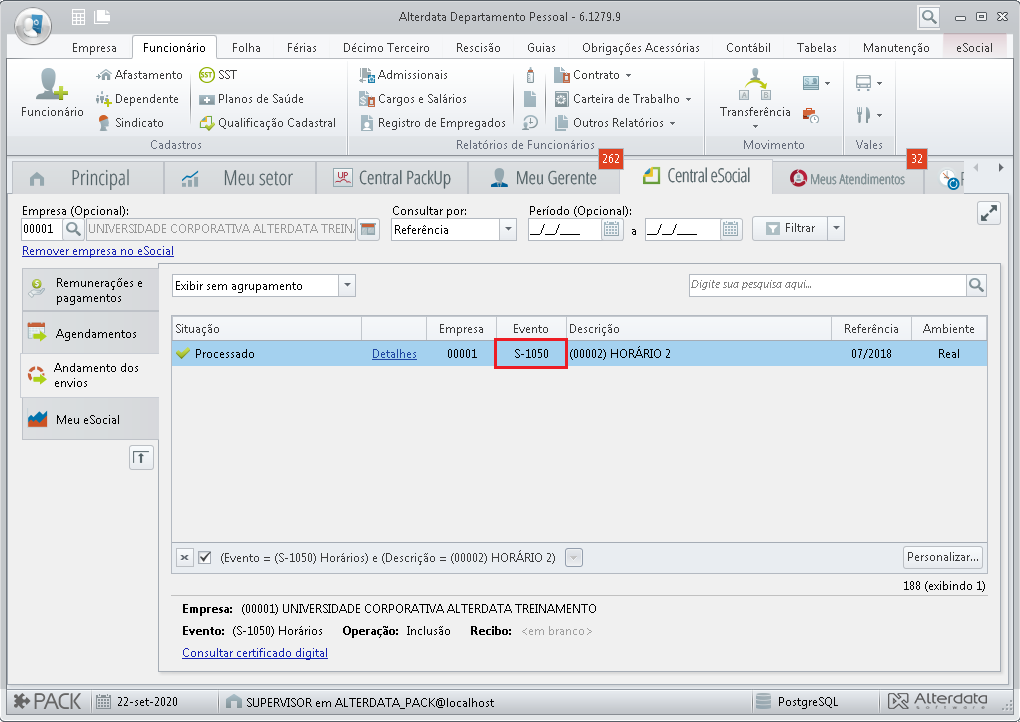The height and width of the screenshot is (722, 1020).
Task: Switch to the Rescisão ribbon tab
Action: point(478,47)
